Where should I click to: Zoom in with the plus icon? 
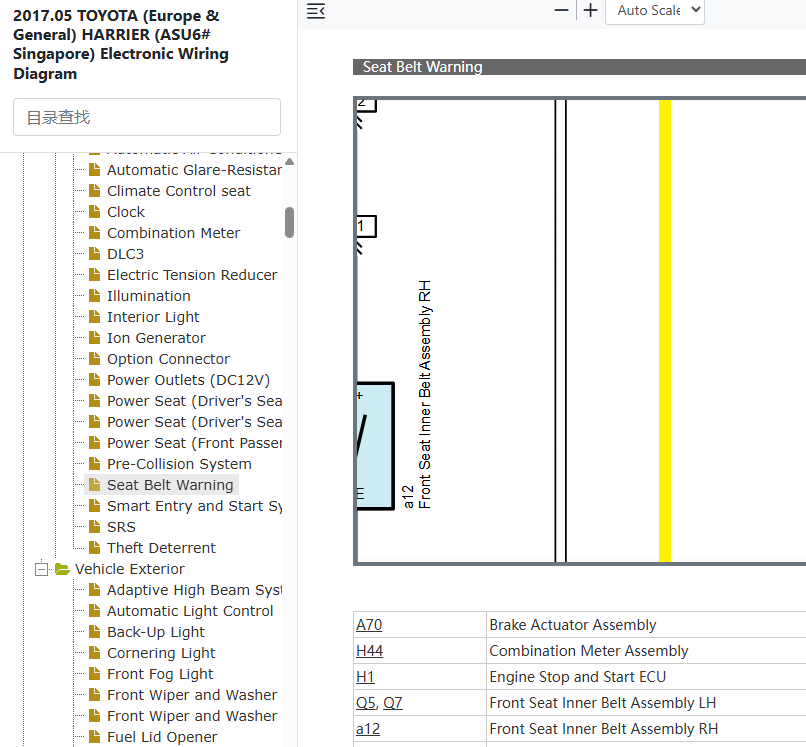coord(591,10)
